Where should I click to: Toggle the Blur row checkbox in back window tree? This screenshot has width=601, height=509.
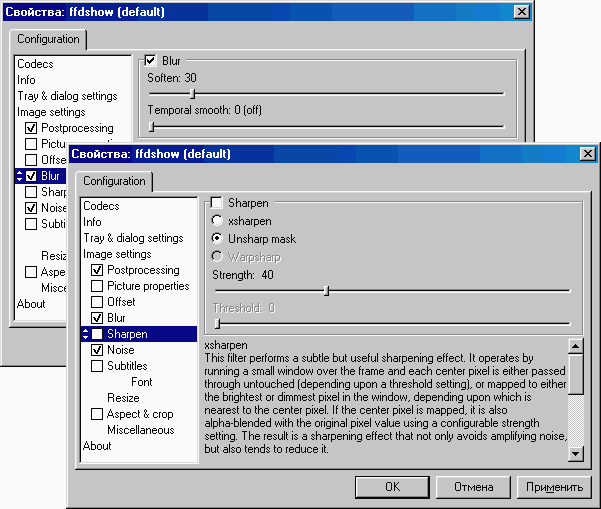31,176
